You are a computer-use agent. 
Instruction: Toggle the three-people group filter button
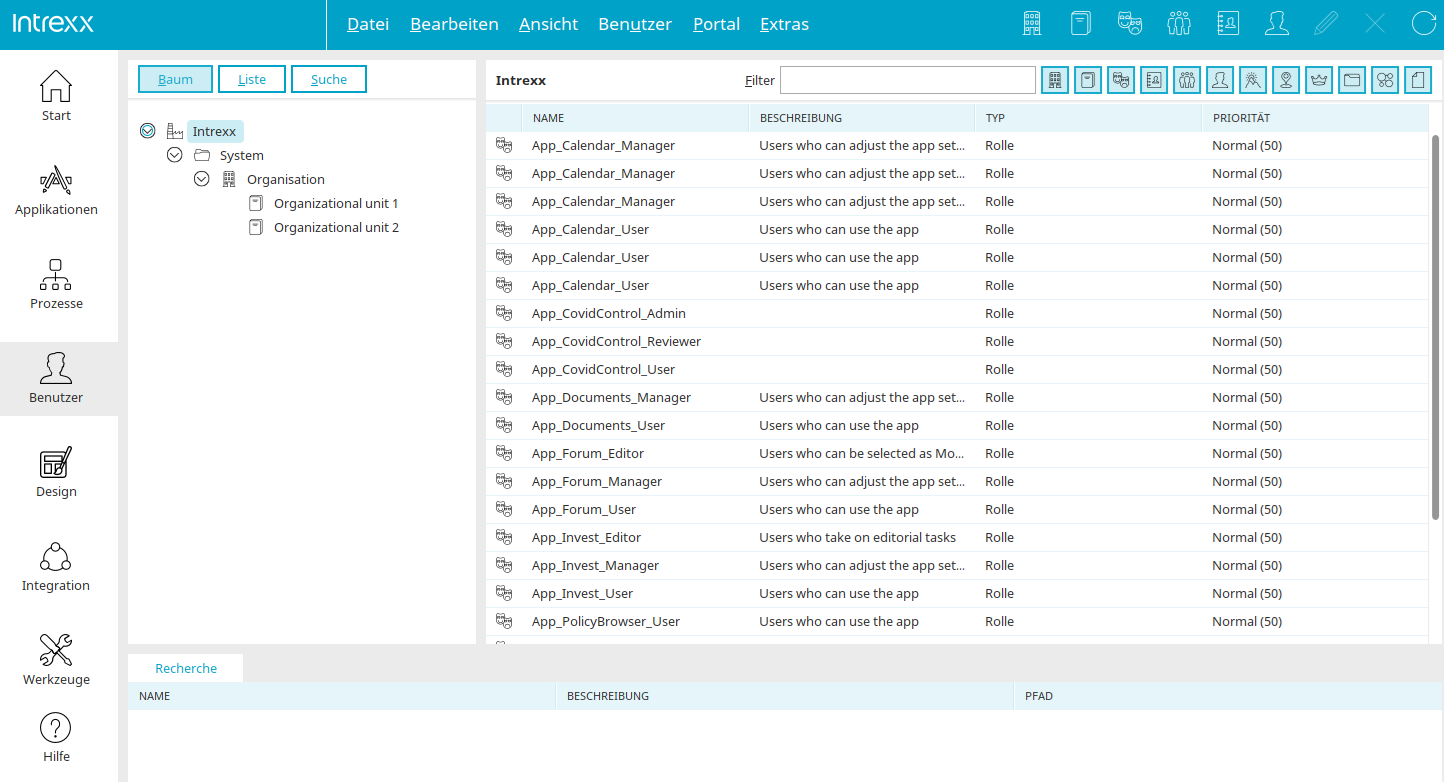(x=1187, y=80)
